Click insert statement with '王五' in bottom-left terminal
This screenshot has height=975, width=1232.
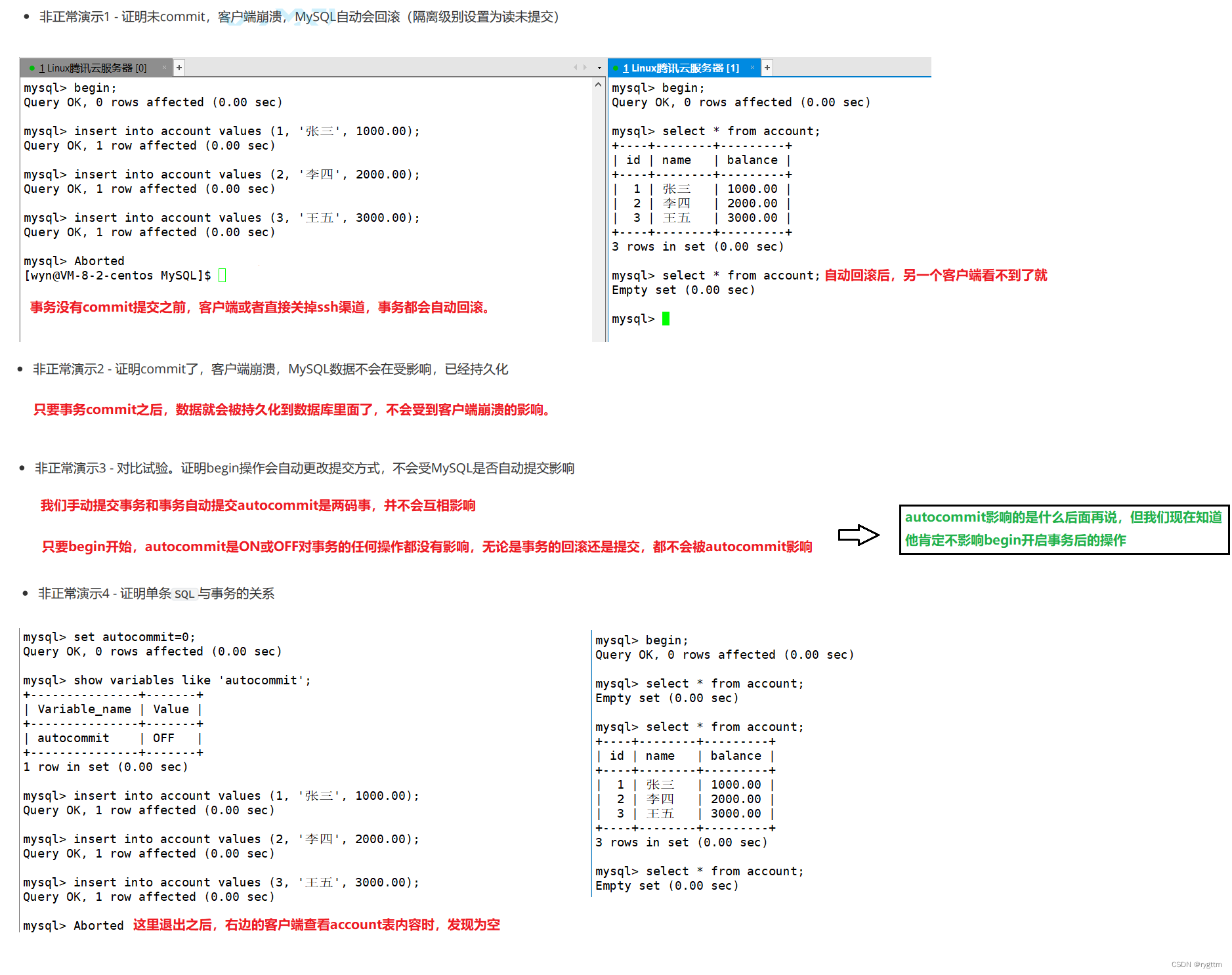click(221, 882)
